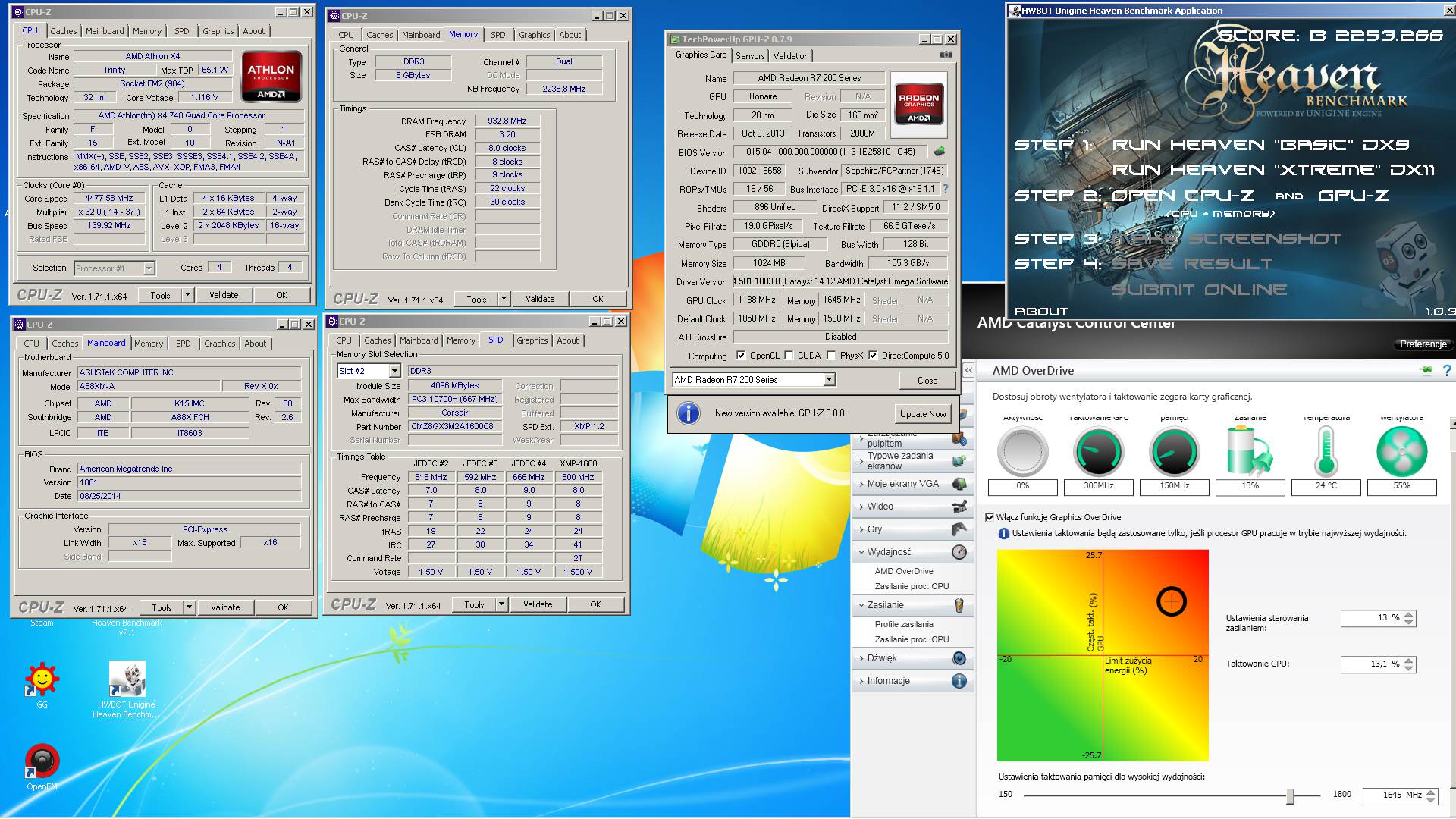This screenshot has height=819, width=1456.
Task: Open Tools dropdown arrow in Mainboard tab window
Action: tap(190, 607)
